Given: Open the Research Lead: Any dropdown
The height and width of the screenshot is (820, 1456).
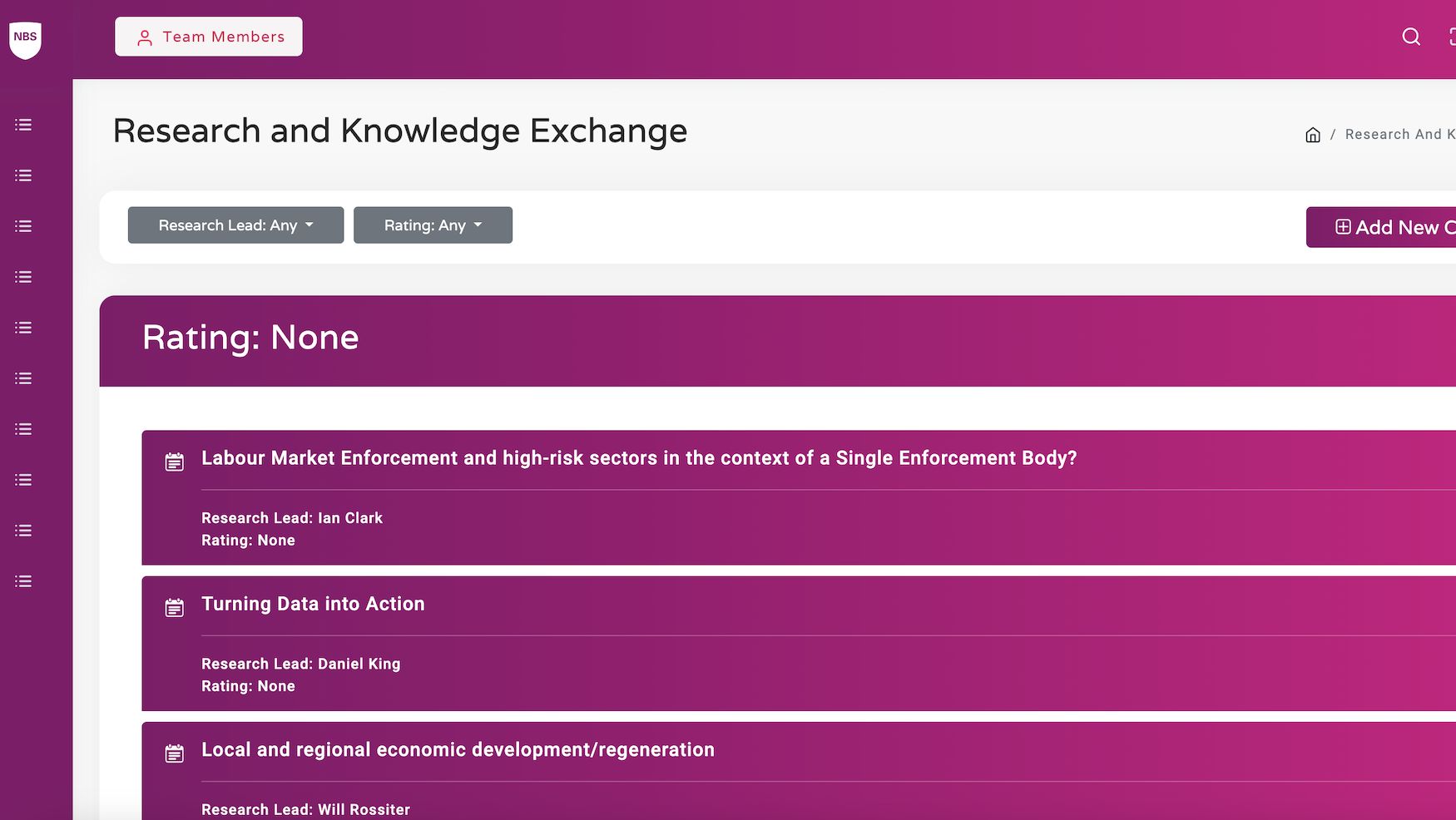Looking at the screenshot, I should (235, 225).
